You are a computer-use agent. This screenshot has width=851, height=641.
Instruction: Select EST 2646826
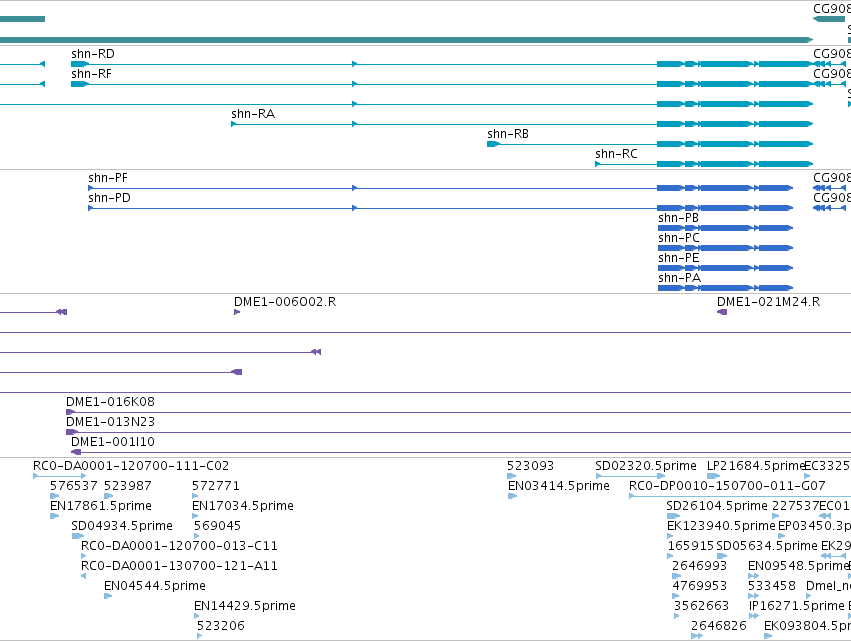coord(719,626)
